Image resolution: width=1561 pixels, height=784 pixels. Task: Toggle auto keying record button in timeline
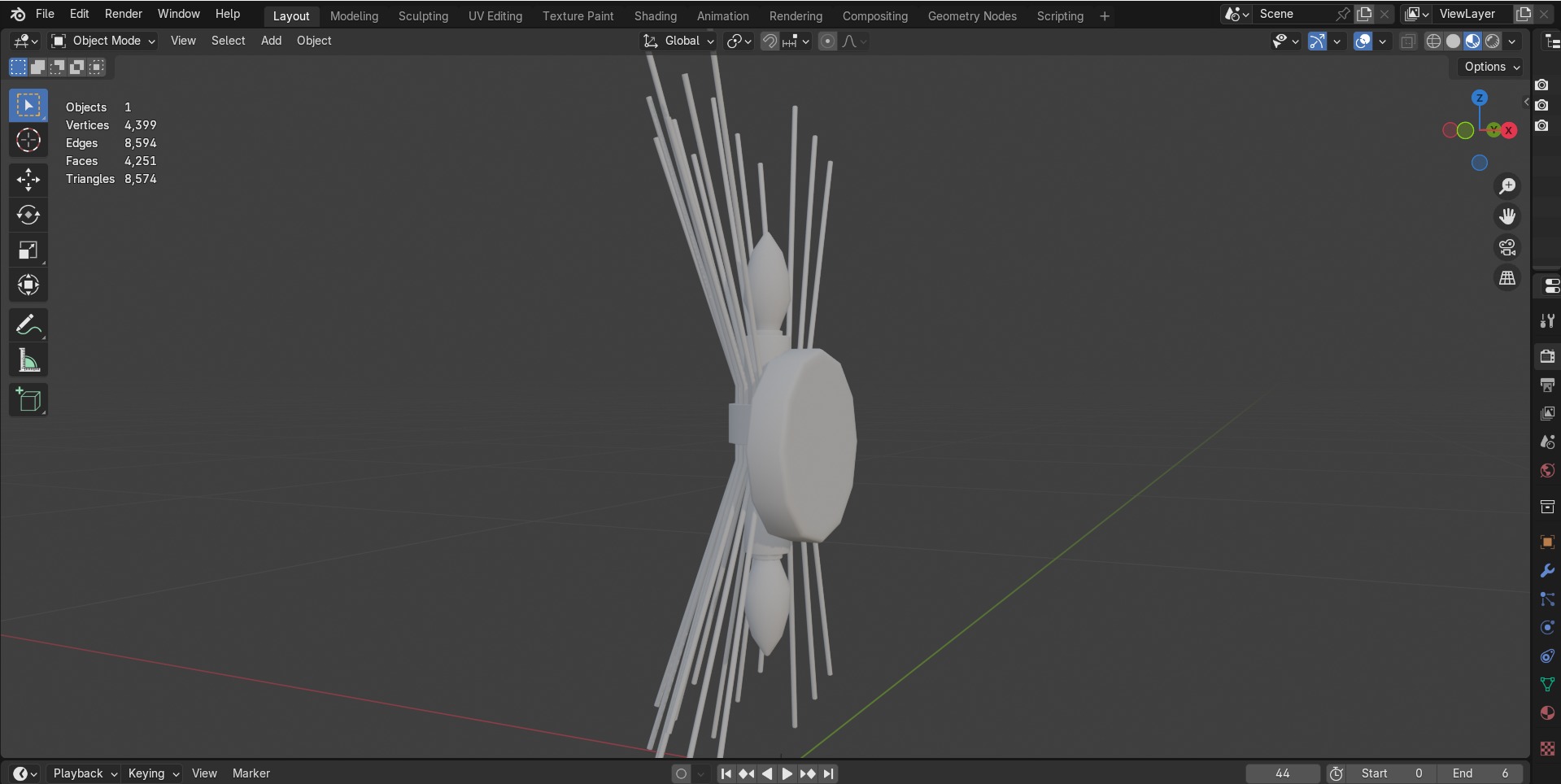coord(682,773)
